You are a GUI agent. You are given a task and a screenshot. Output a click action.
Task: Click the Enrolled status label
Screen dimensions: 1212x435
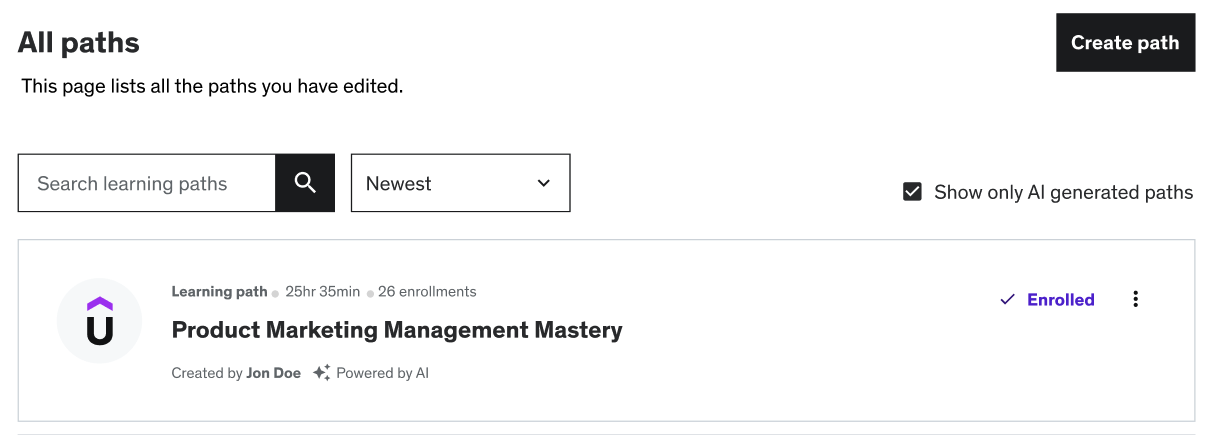click(x=1060, y=299)
